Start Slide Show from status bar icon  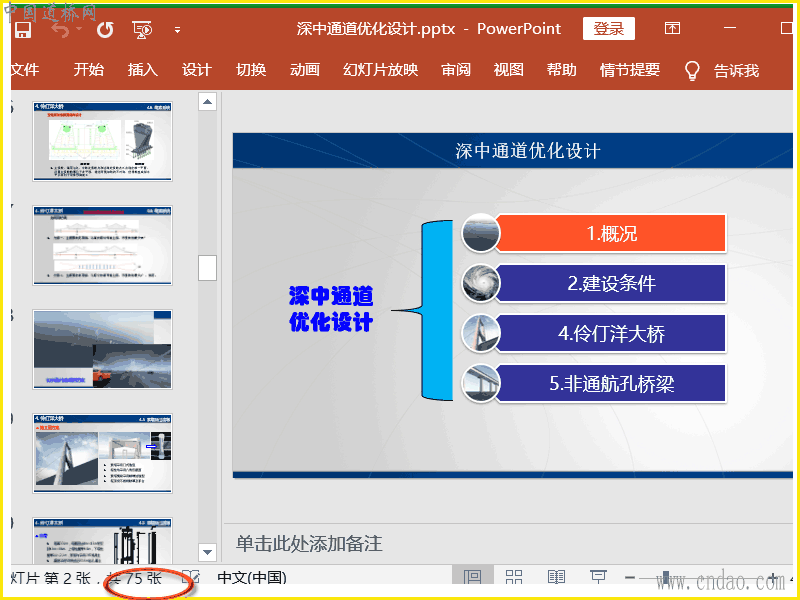coord(597,577)
